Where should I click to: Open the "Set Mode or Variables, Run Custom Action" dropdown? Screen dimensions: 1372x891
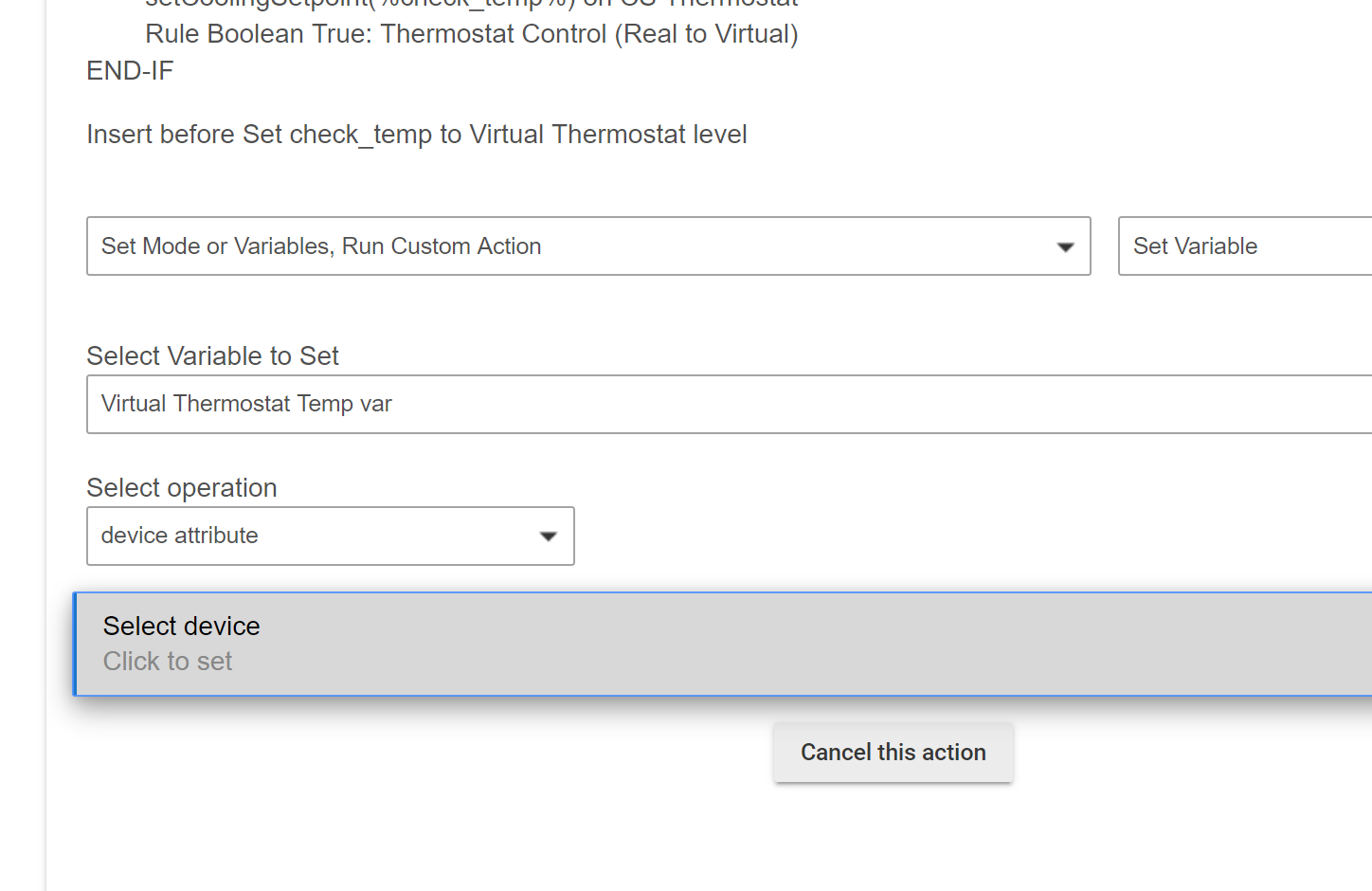tap(587, 246)
